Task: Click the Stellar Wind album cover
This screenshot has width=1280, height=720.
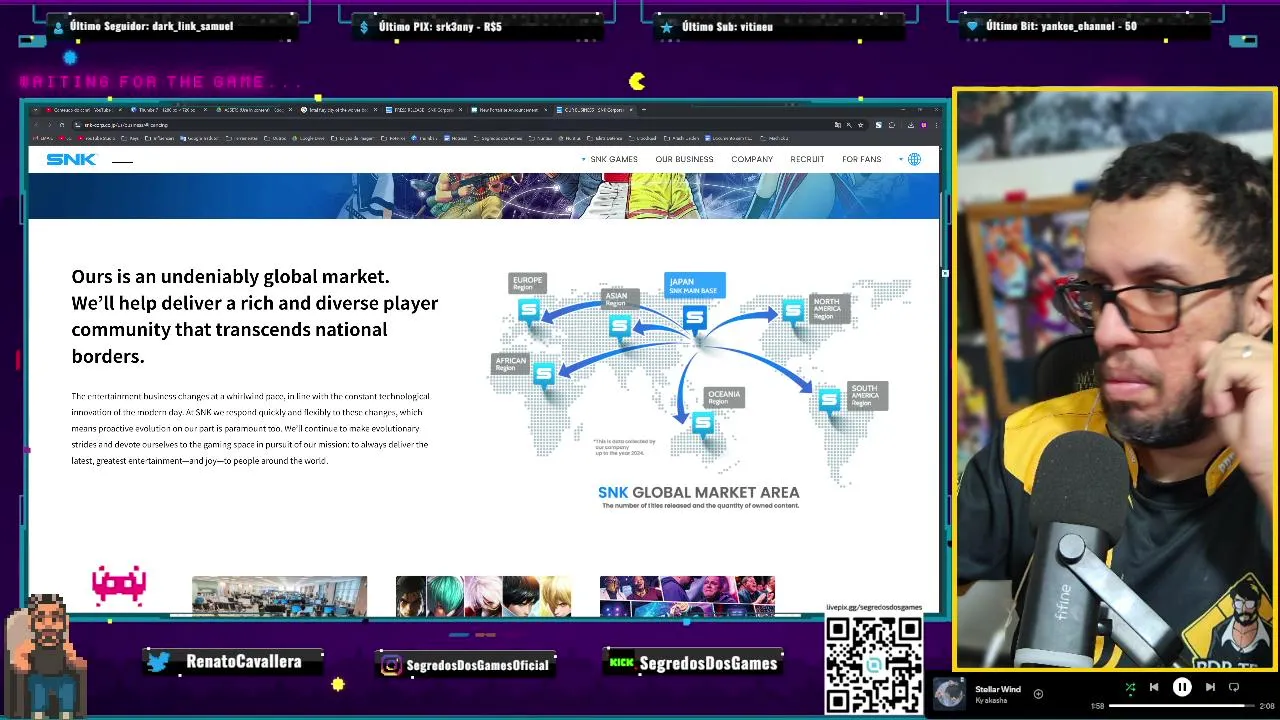Action: click(x=949, y=693)
